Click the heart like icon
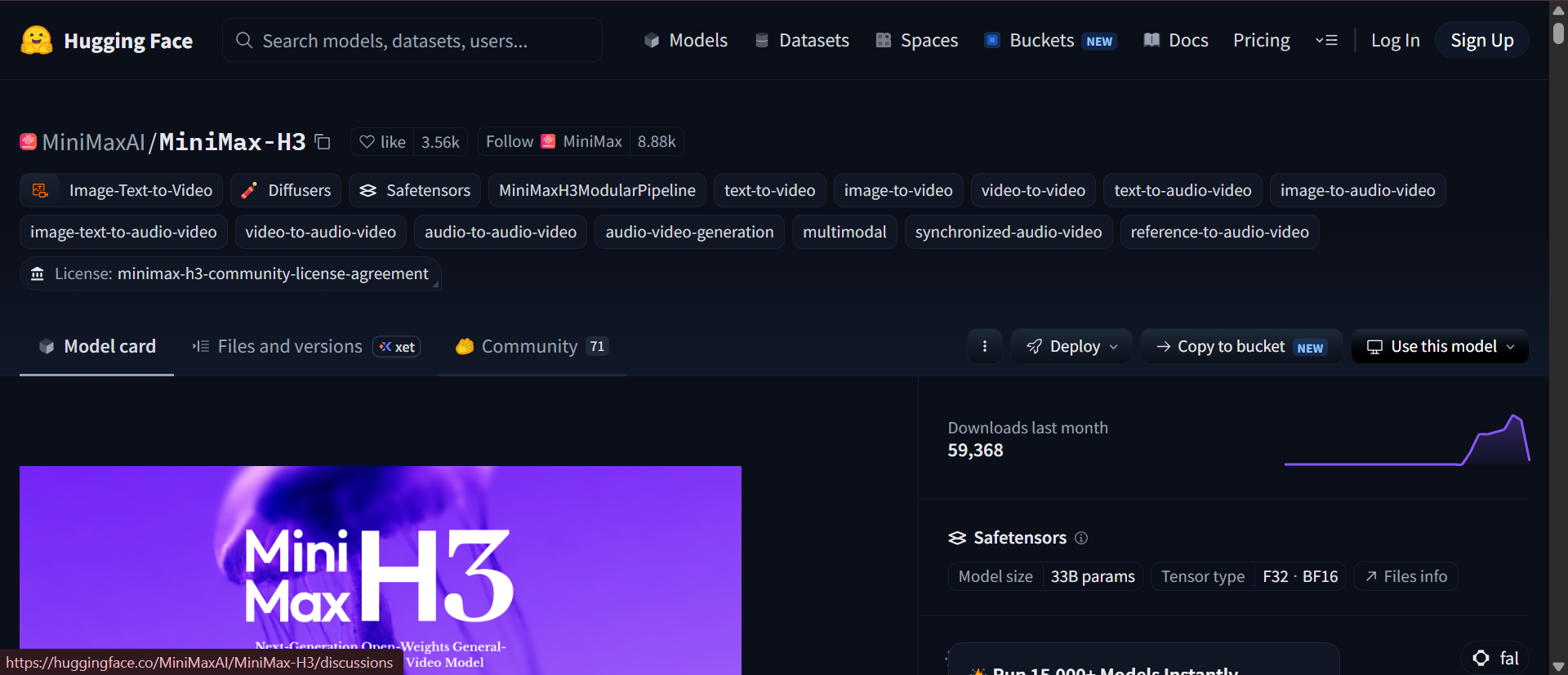Screen dimensions: 1568x675 click(x=367, y=142)
